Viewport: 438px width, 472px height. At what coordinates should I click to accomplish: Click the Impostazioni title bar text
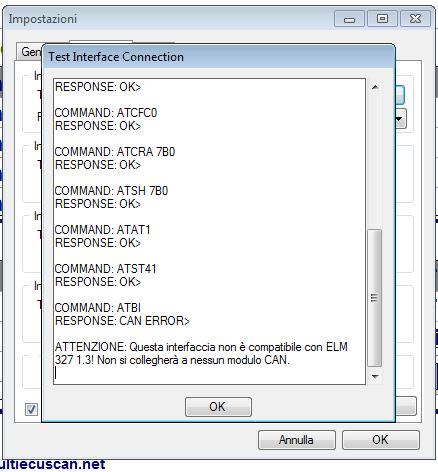click(43, 19)
